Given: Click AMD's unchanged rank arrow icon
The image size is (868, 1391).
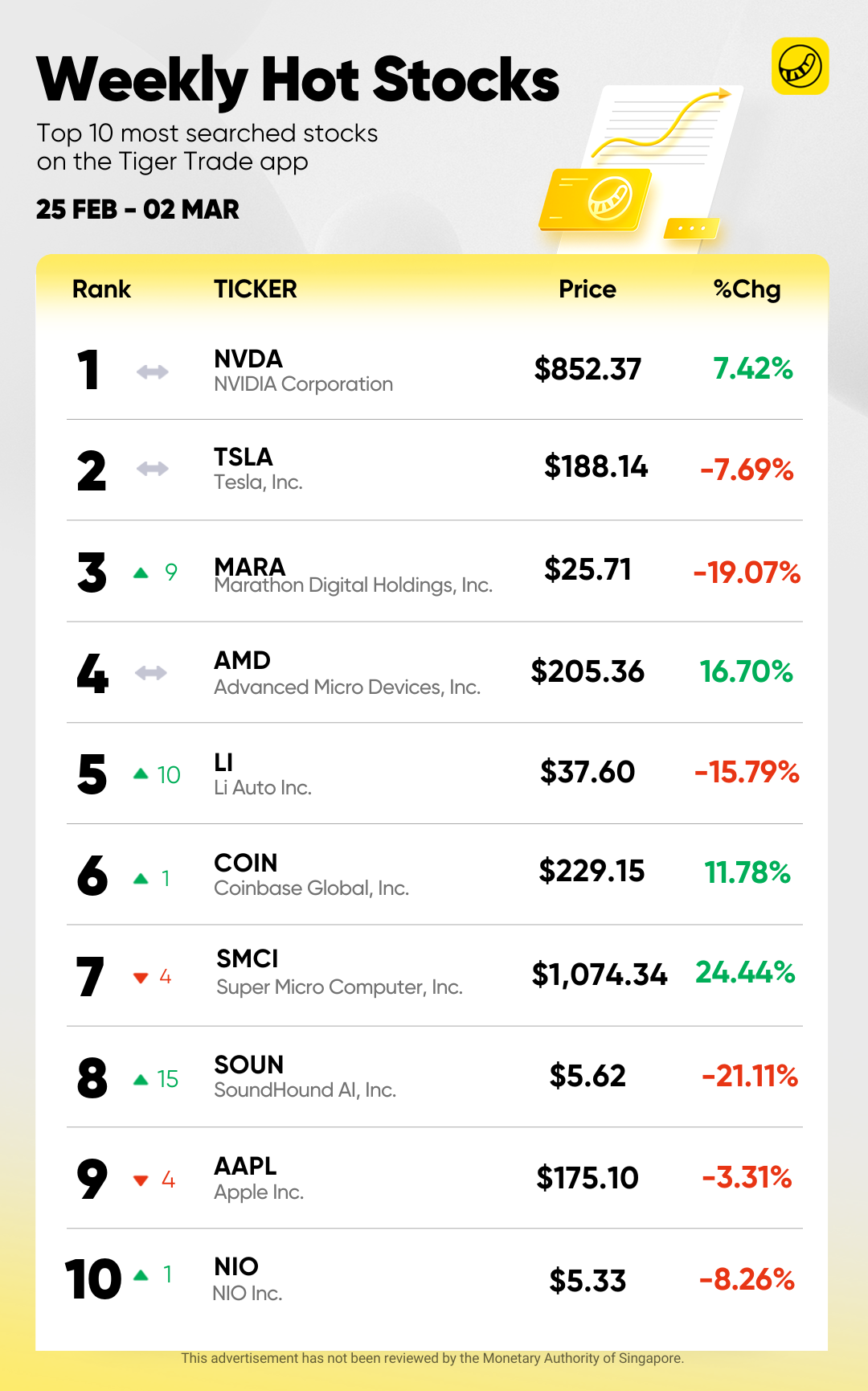Looking at the screenshot, I should 151,672.
